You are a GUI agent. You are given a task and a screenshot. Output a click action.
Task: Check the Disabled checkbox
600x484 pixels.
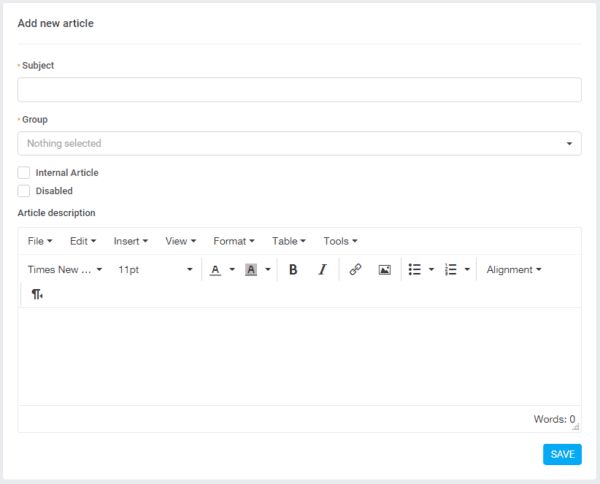[24, 191]
